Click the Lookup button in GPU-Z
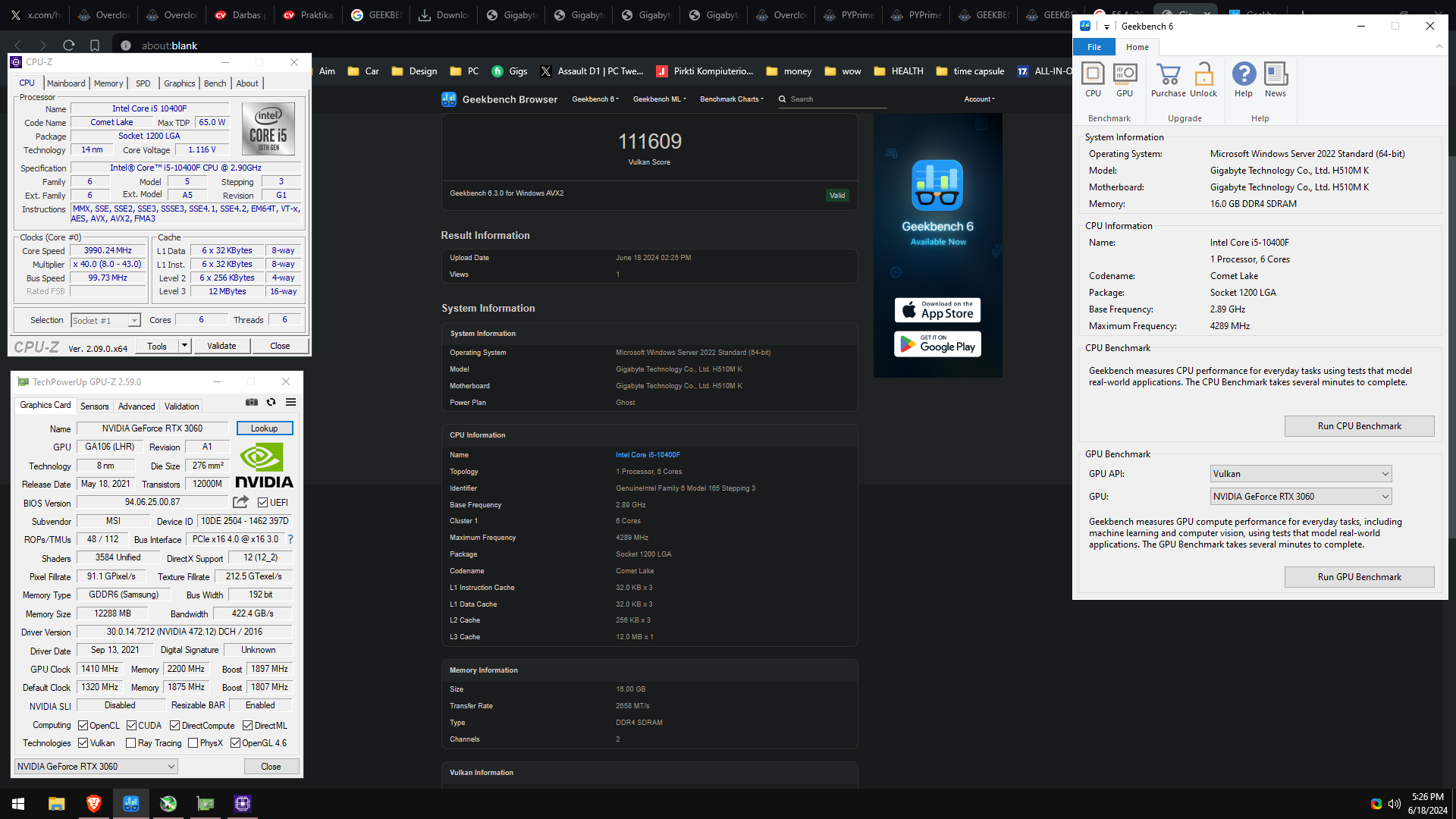The width and height of the screenshot is (1456, 819). pos(265,428)
